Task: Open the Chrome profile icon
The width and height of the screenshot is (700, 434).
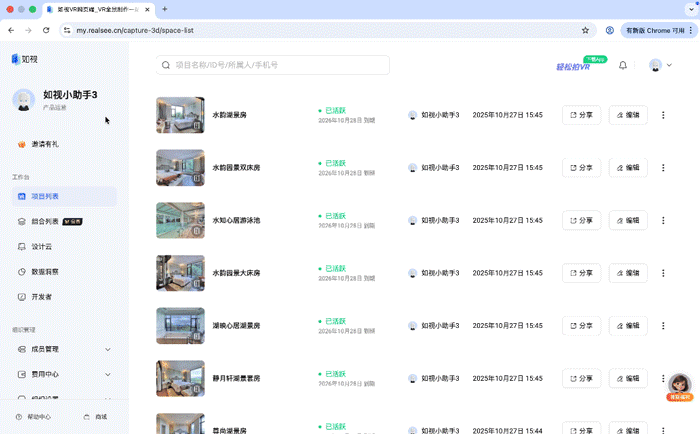Action: coord(609,30)
